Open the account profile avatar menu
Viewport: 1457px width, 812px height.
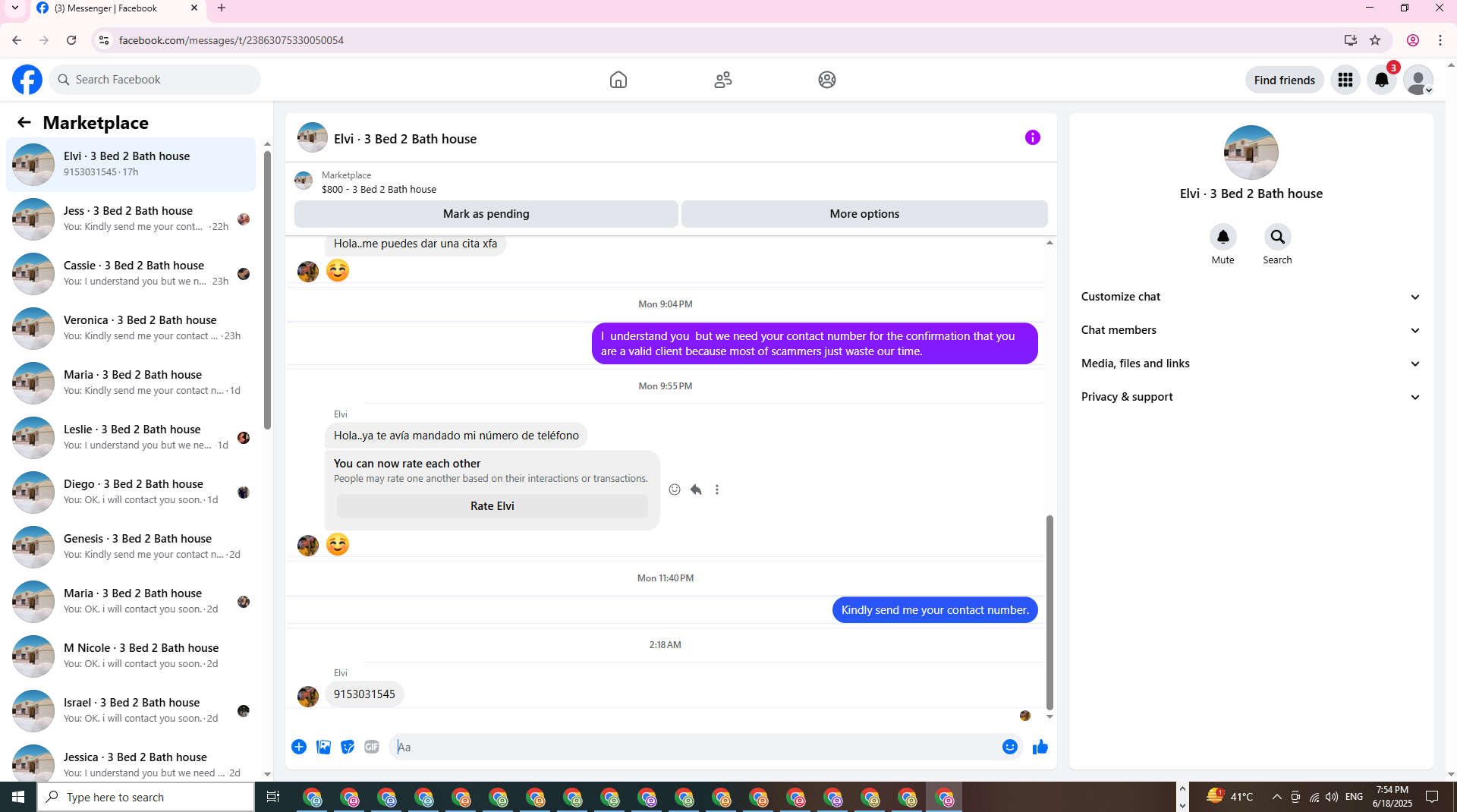click(1418, 80)
